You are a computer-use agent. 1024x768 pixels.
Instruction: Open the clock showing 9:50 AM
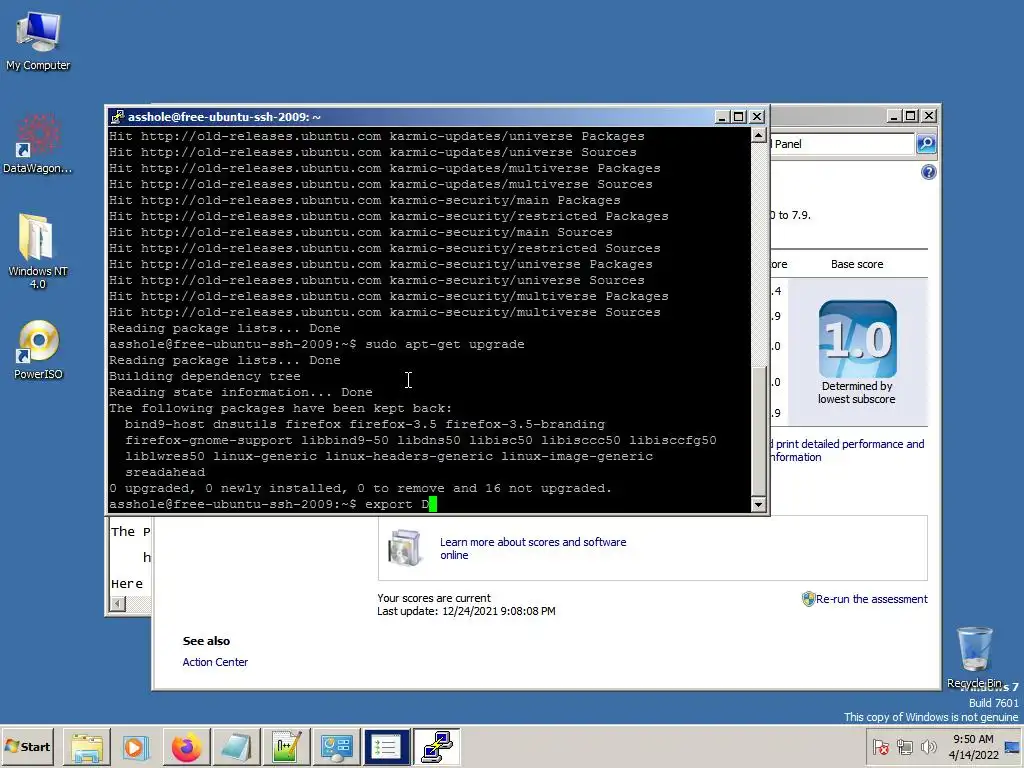[973, 747]
